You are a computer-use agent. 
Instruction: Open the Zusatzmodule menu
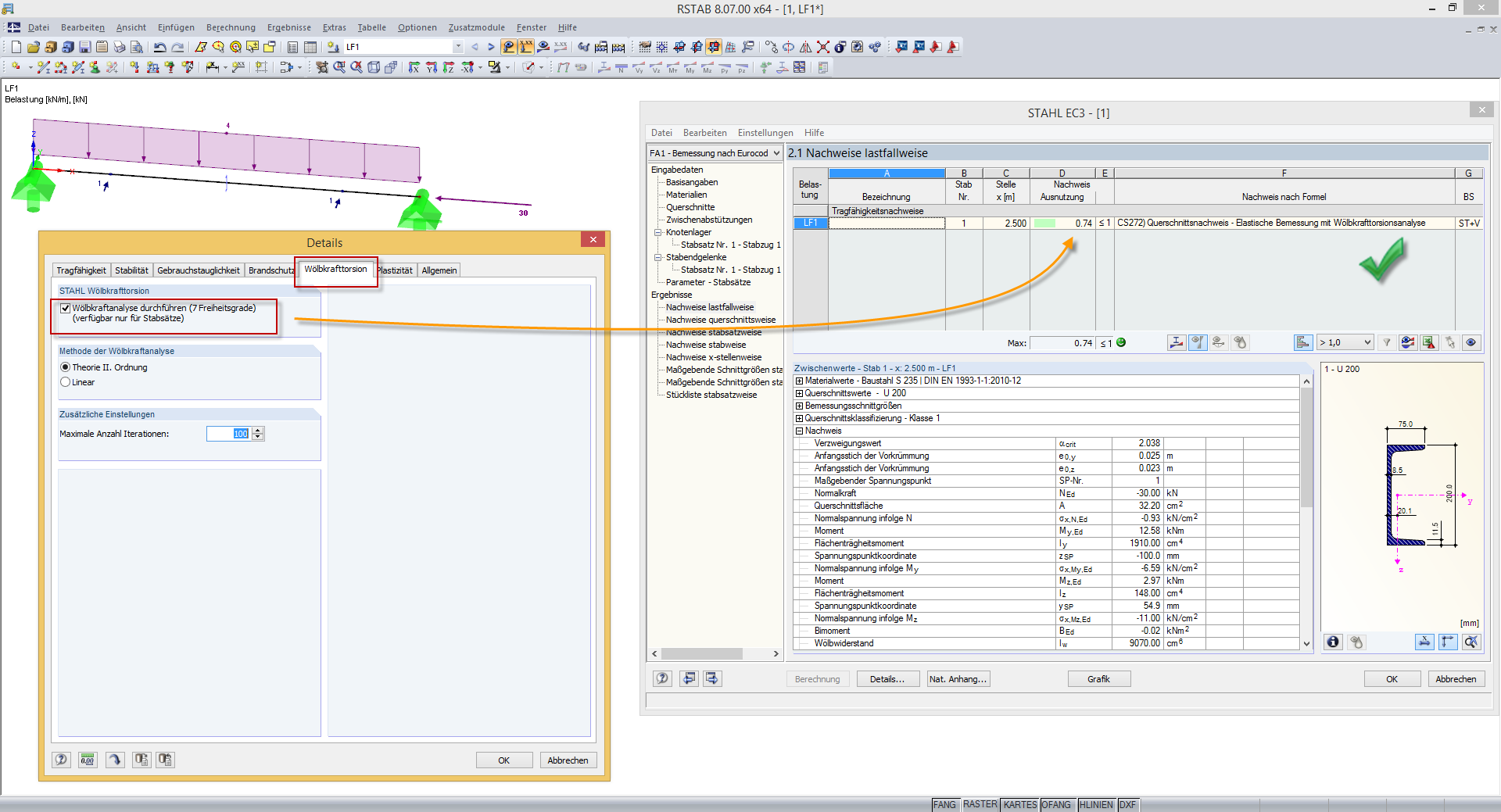click(x=477, y=27)
